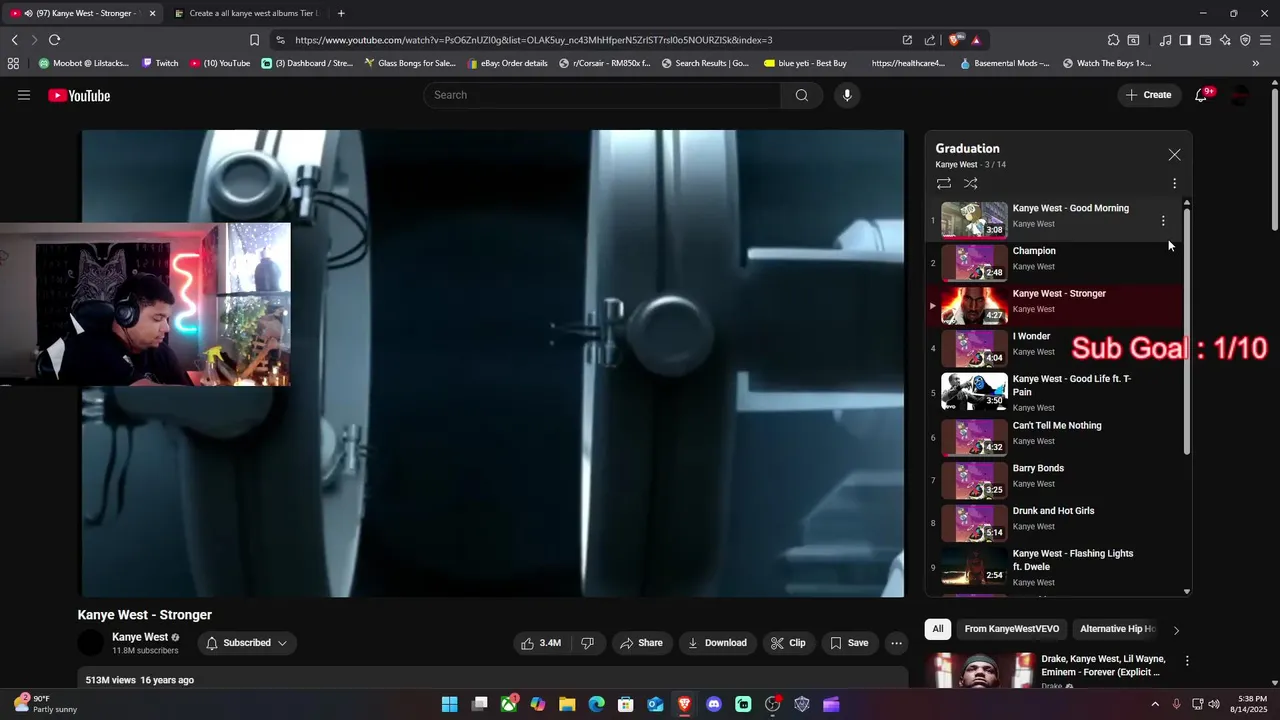The image size is (1280, 720).
Task: Download the video
Action: 717,643
